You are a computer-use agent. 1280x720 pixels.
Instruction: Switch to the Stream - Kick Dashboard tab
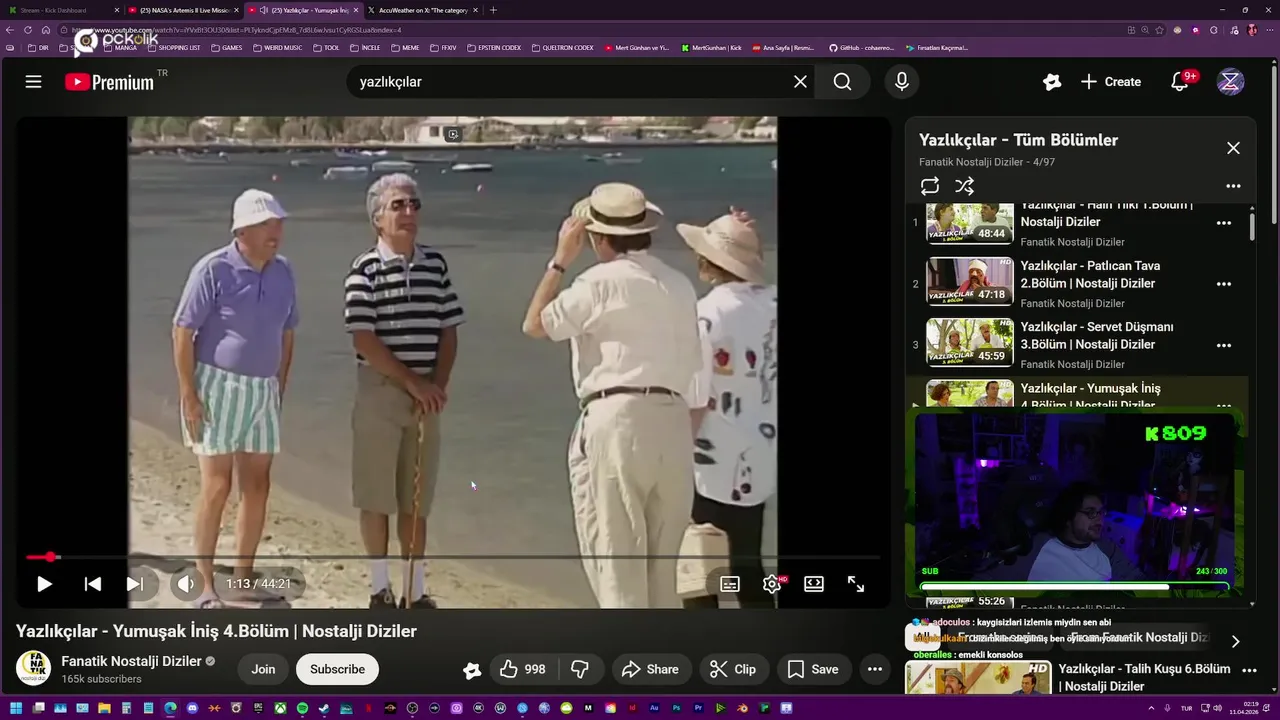[x=62, y=10]
